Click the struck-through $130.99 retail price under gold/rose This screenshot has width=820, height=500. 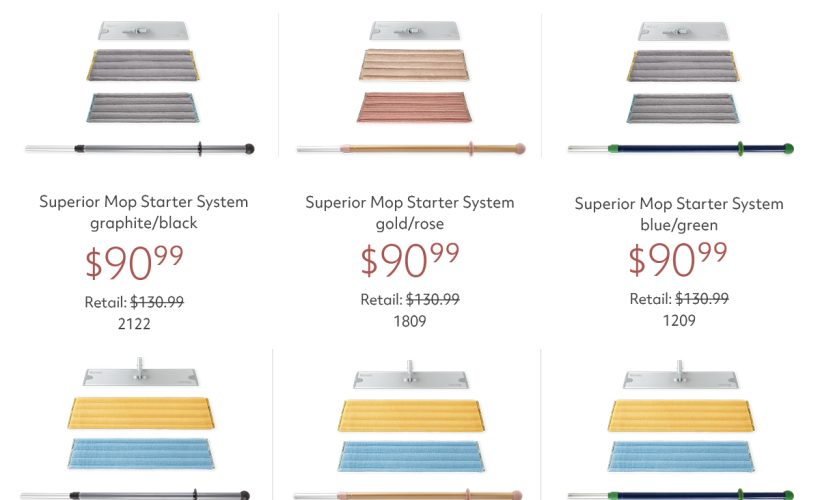pyautogui.click(x=433, y=300)
